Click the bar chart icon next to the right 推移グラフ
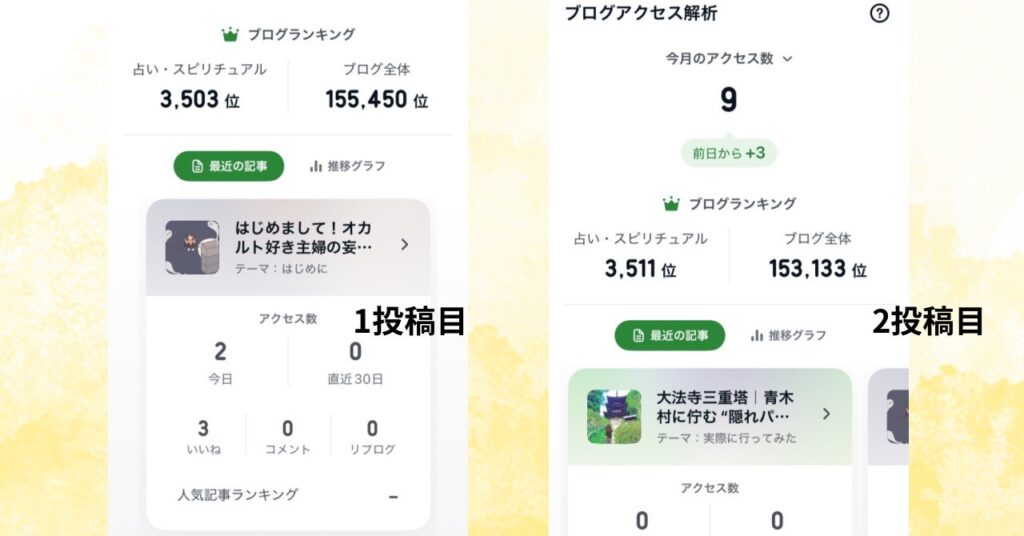1024x536 pixels. [757, 336]
